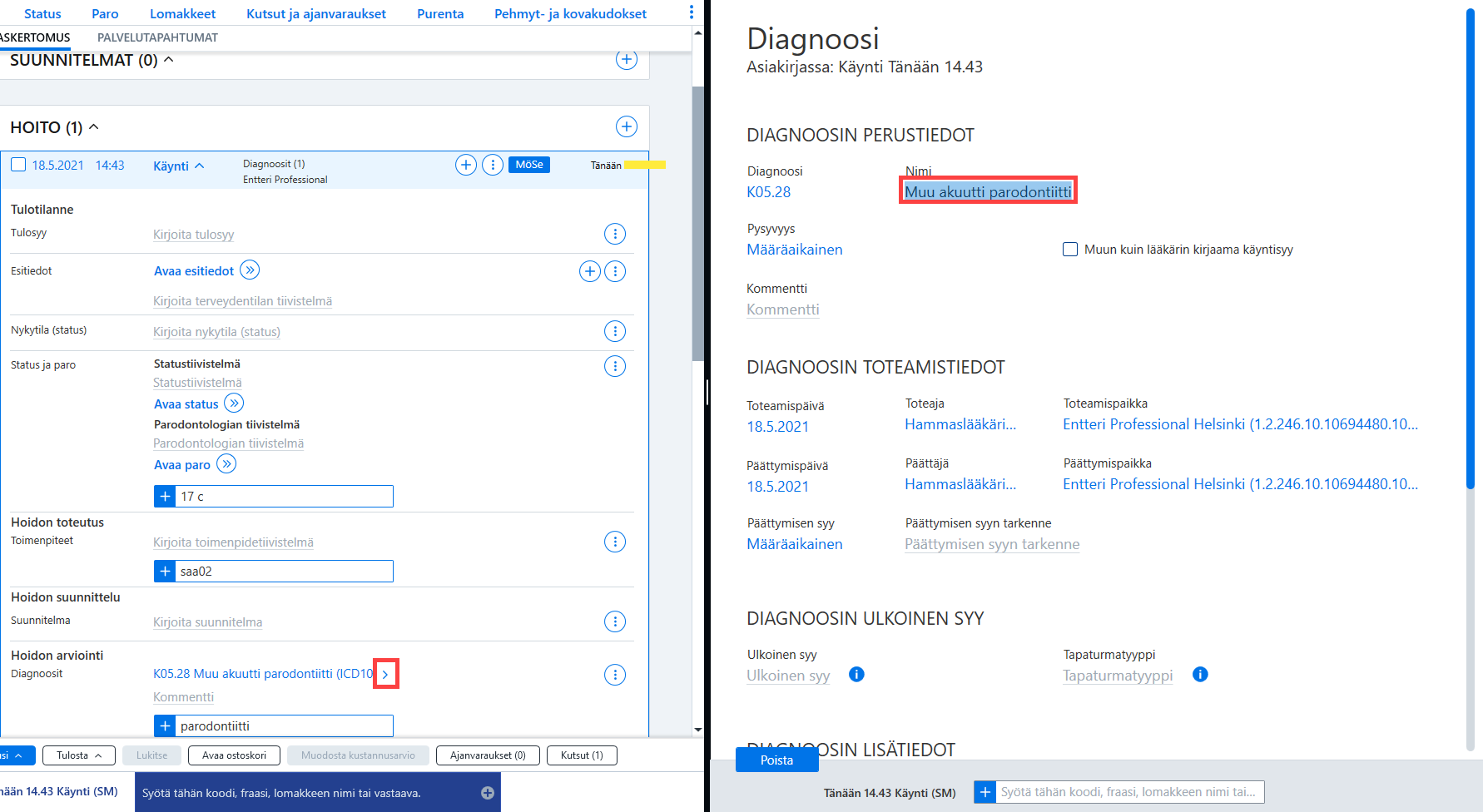Screen dimensions: 1483x812
Task: Click the Muu akuutti parodontiitti name field
Action: (988, 192)
